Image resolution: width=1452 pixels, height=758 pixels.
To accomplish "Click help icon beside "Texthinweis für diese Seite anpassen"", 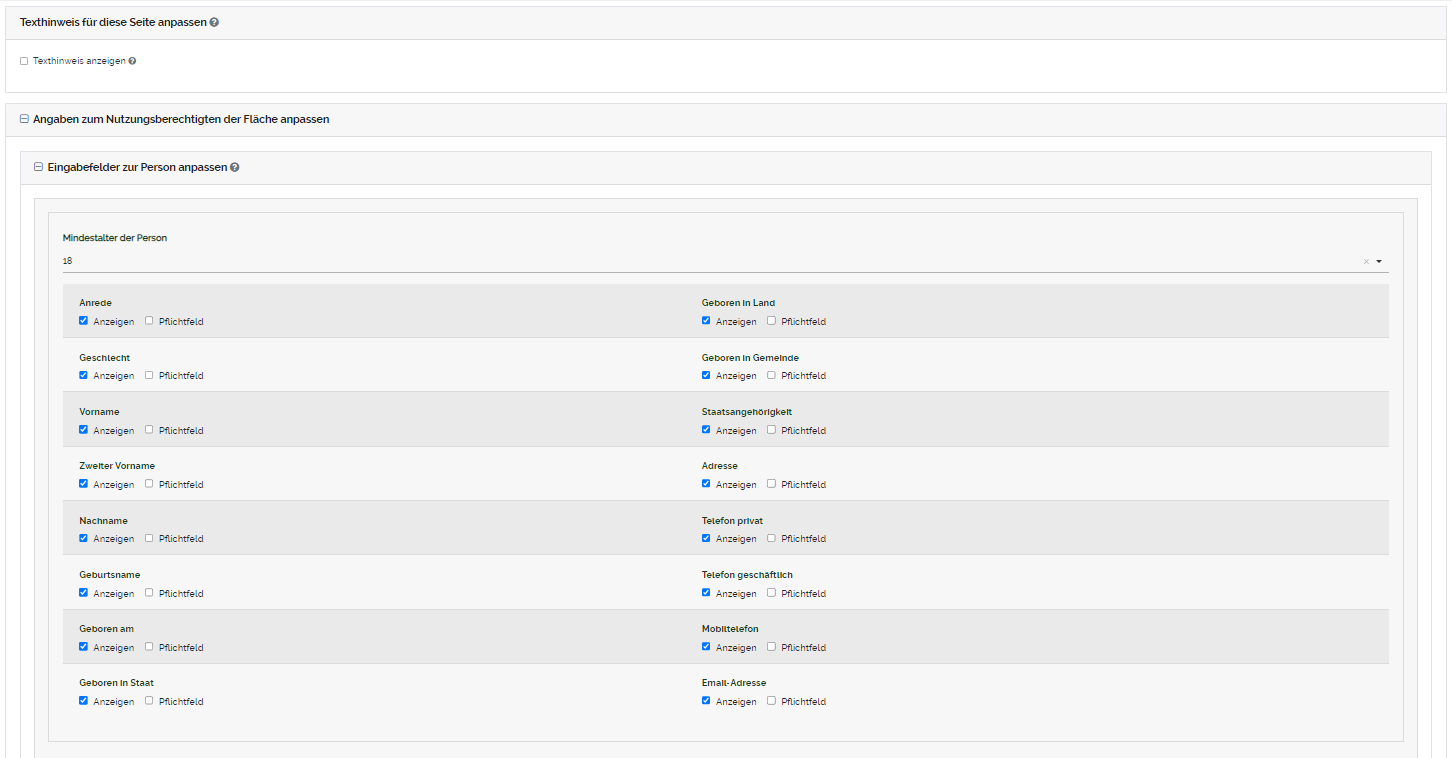I will (214, 22).
